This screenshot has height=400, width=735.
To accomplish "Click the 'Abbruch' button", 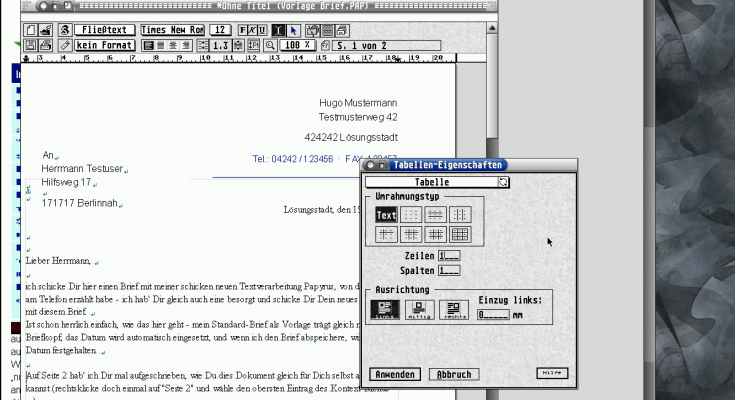I will [x=453, y=374].
